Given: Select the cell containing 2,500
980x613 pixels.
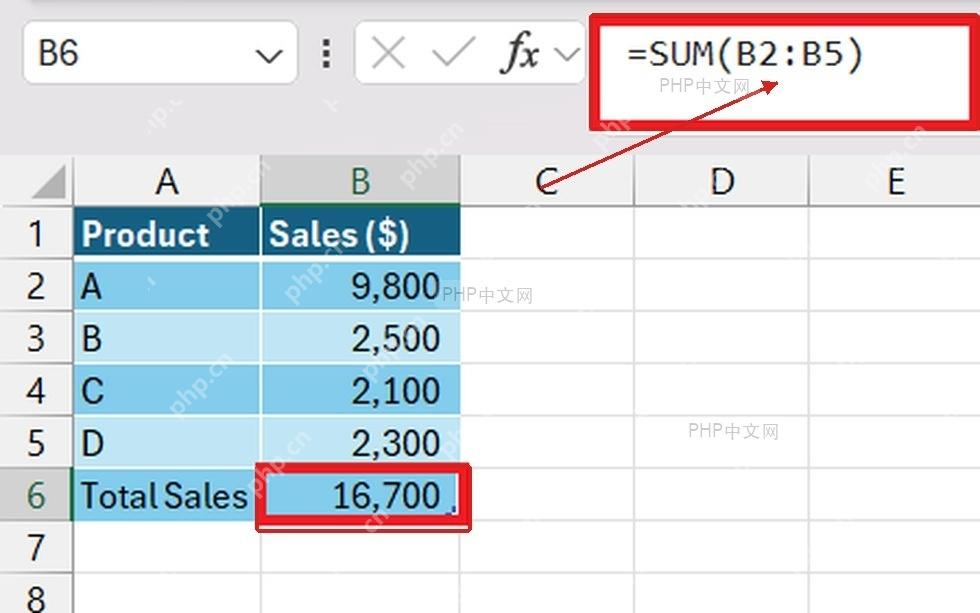Looking at the screenshot, I should 361,338.
